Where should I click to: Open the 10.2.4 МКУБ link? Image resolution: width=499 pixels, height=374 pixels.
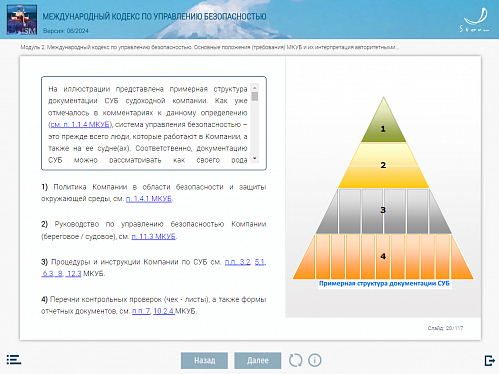point(164,311)
